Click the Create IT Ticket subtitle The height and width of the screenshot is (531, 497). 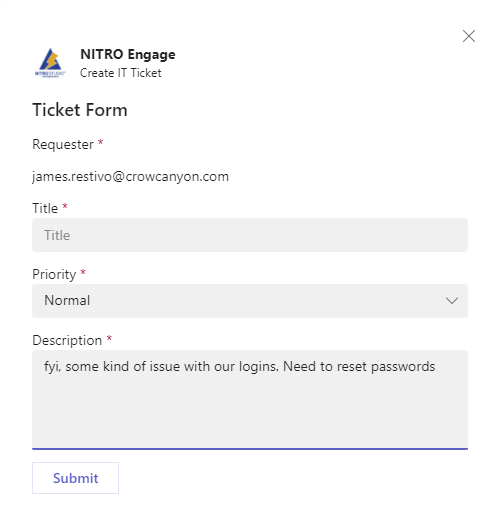[121, 73]
